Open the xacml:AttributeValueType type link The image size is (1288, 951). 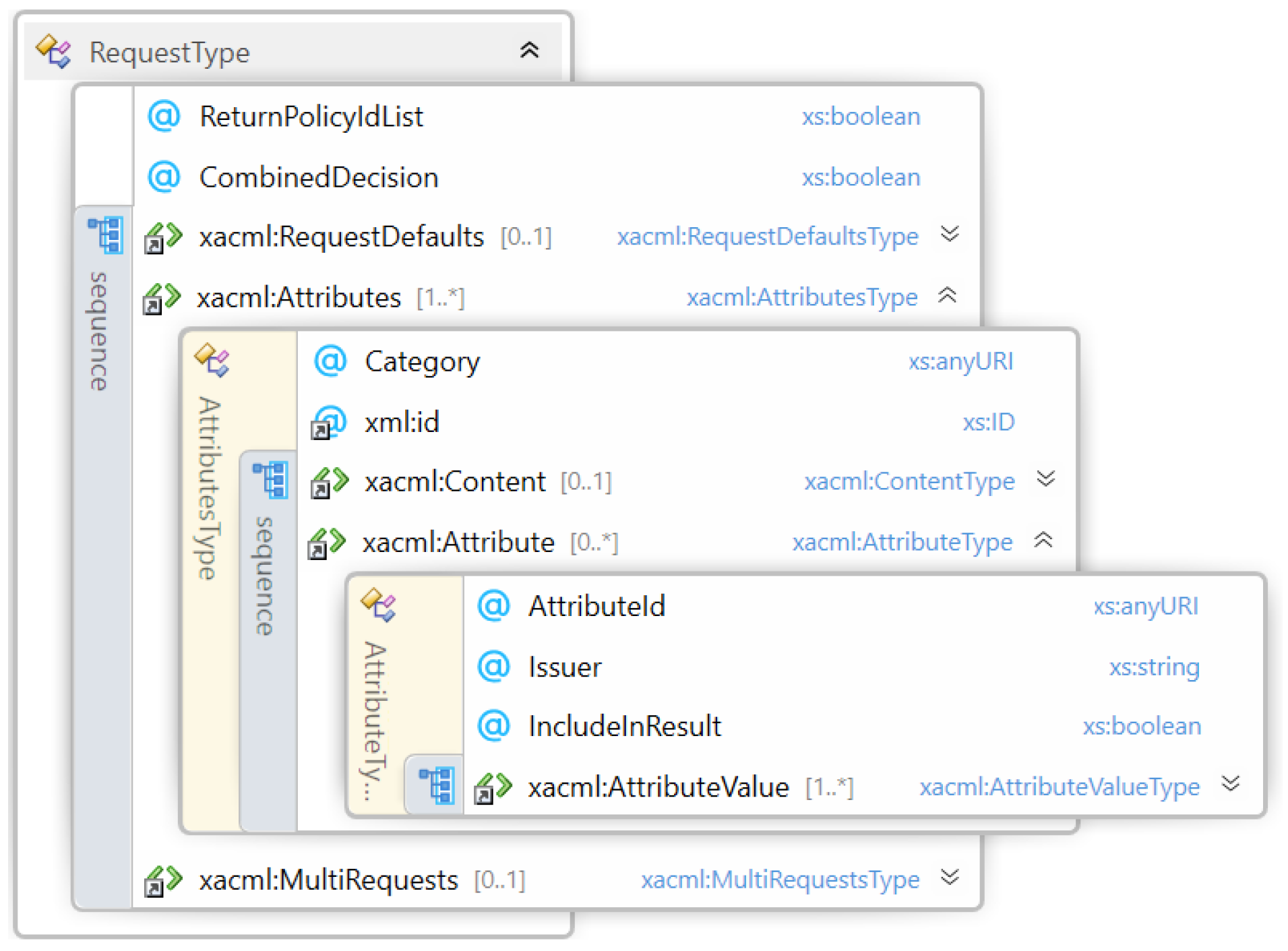tap(1059, 787)
